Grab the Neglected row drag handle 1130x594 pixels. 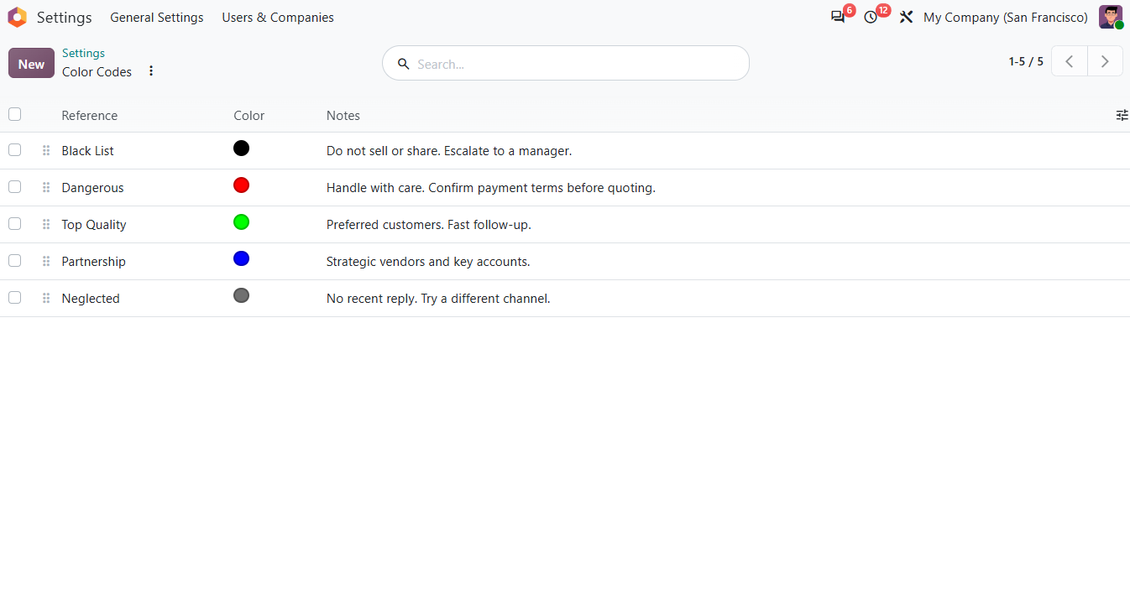[x=46, y=298]
